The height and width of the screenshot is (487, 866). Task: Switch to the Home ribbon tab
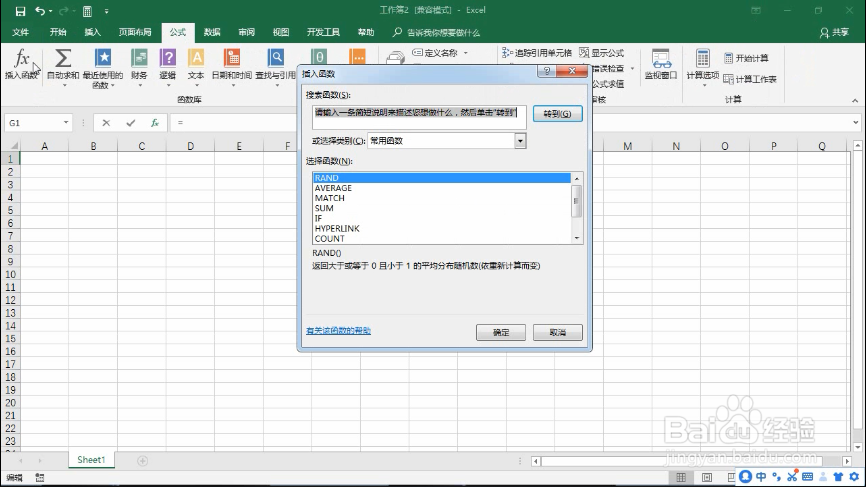tap(58, 32)
